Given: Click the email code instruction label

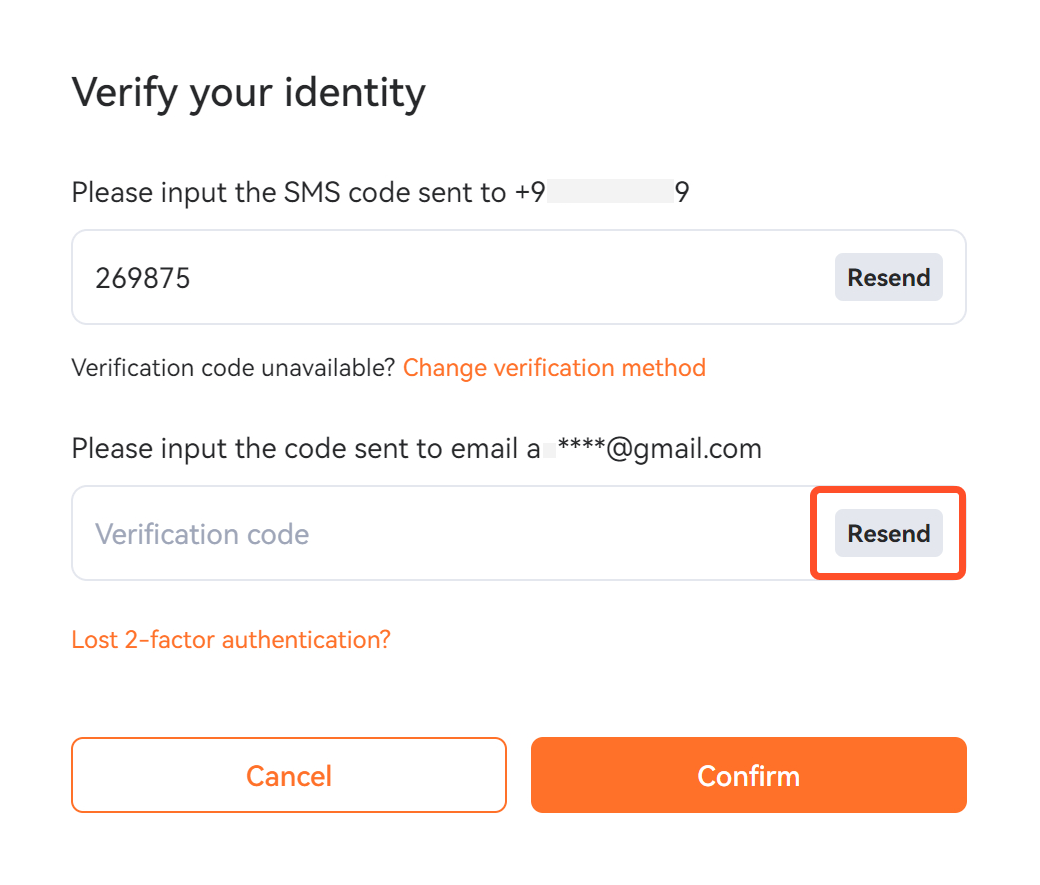Looking at the screenshot, I should tap(300, 448).
